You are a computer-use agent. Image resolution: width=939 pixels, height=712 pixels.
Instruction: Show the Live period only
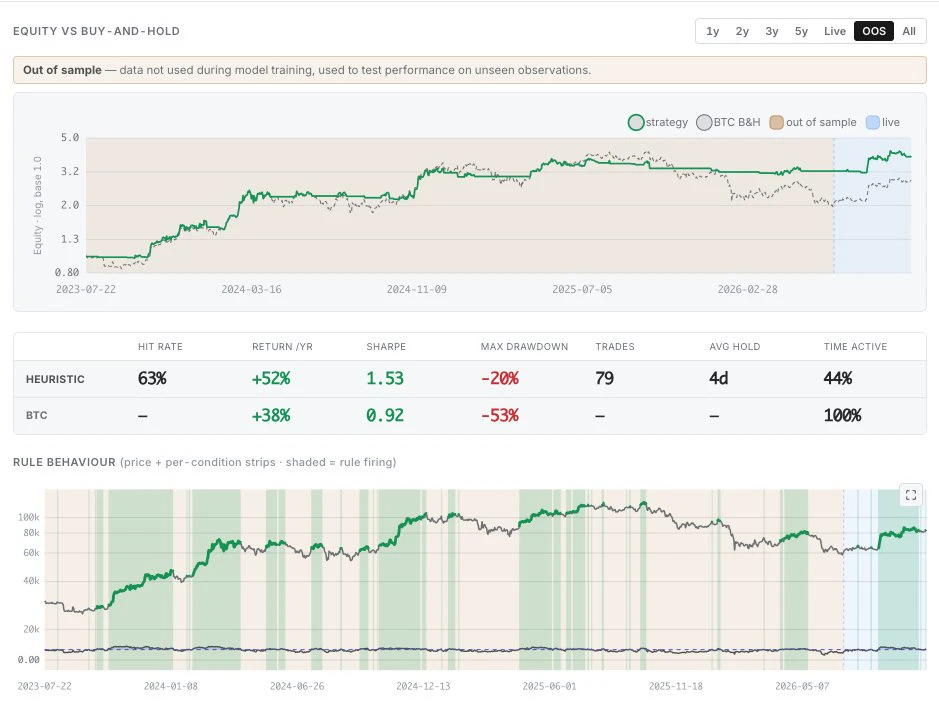point(834,31)
